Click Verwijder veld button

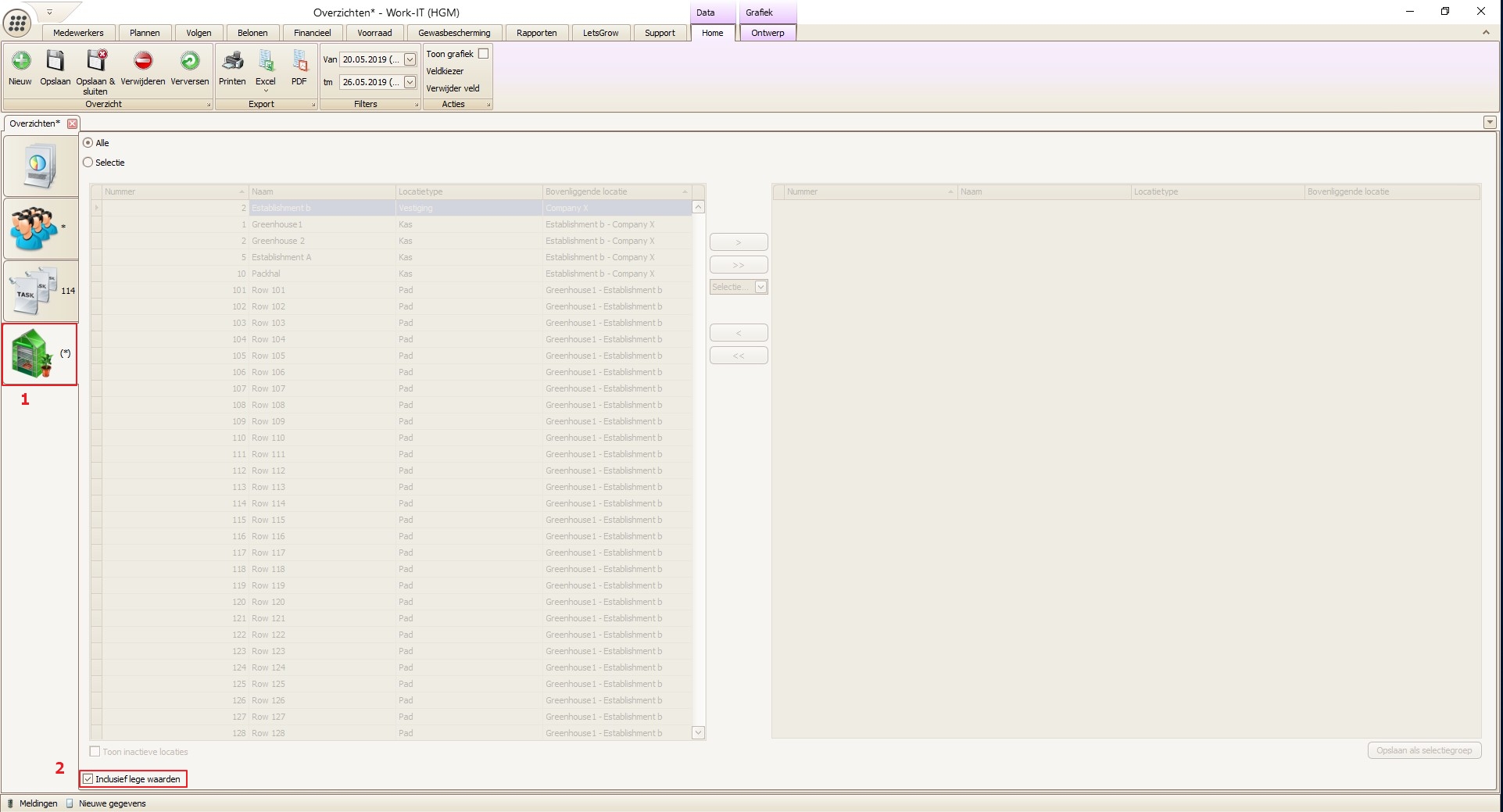pyautogui.click(x=453, y=88)
